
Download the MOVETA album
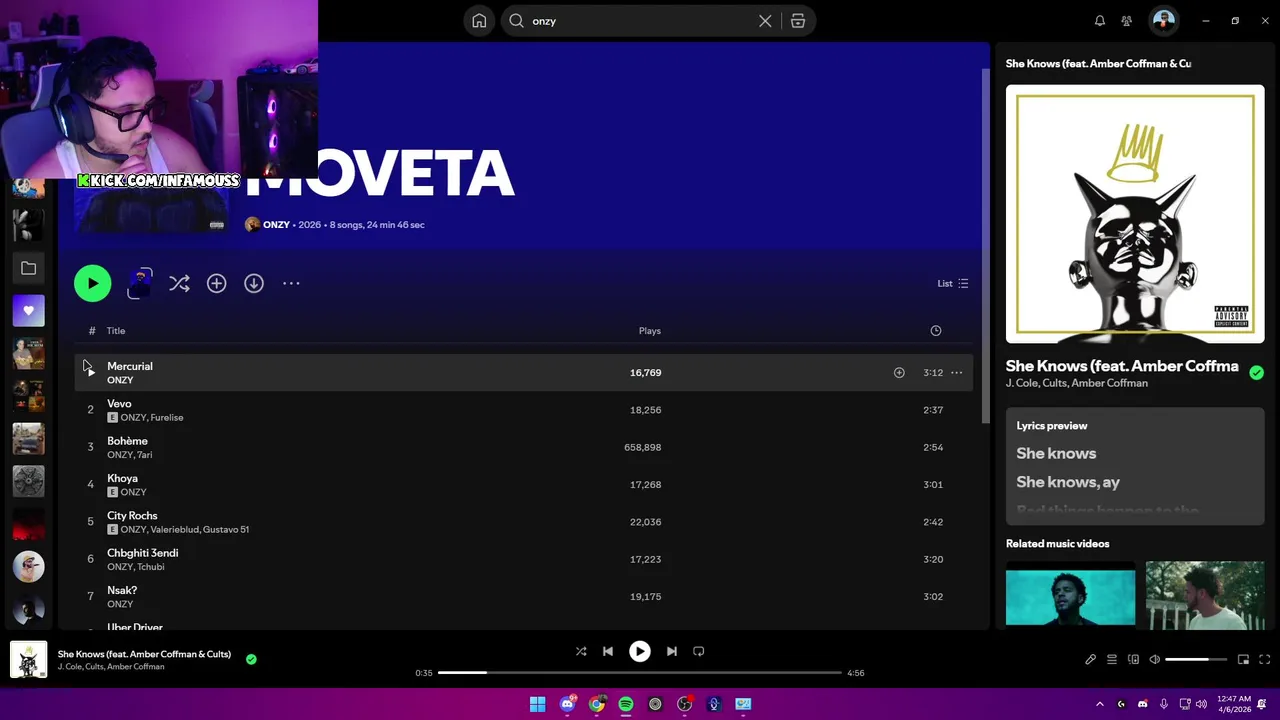point(254,284)
